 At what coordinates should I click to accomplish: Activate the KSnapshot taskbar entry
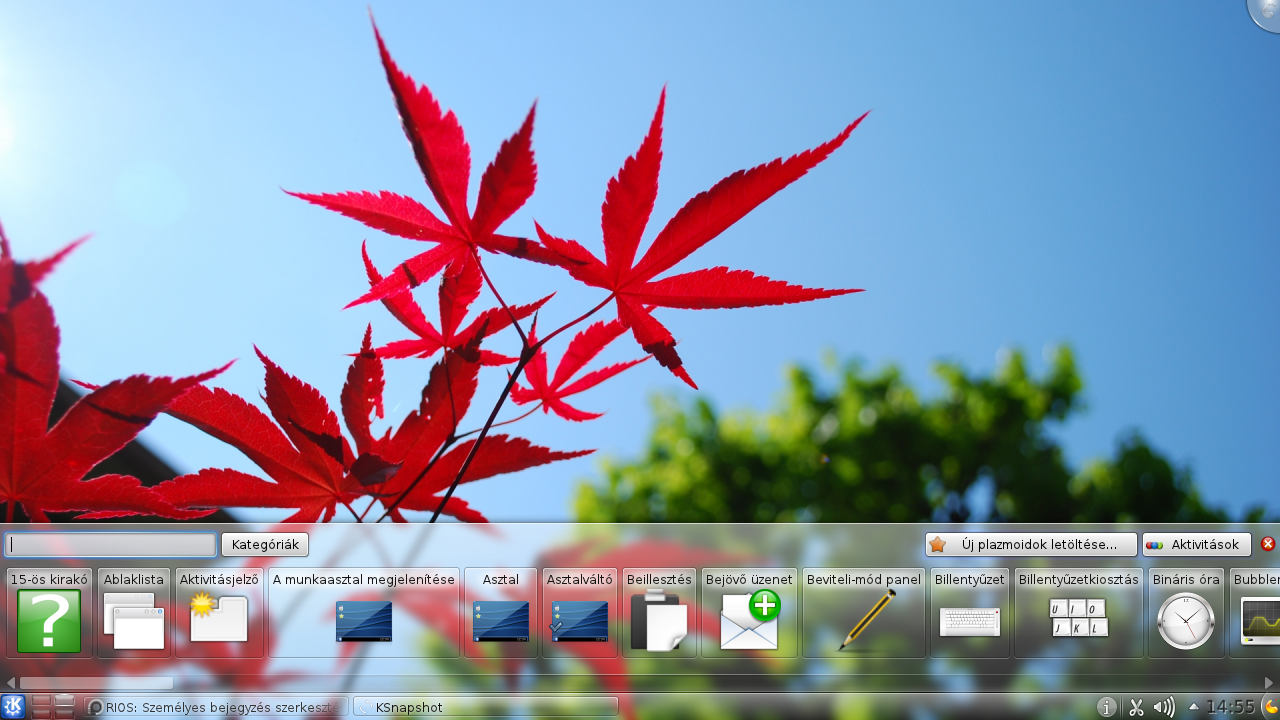point(486,707)
